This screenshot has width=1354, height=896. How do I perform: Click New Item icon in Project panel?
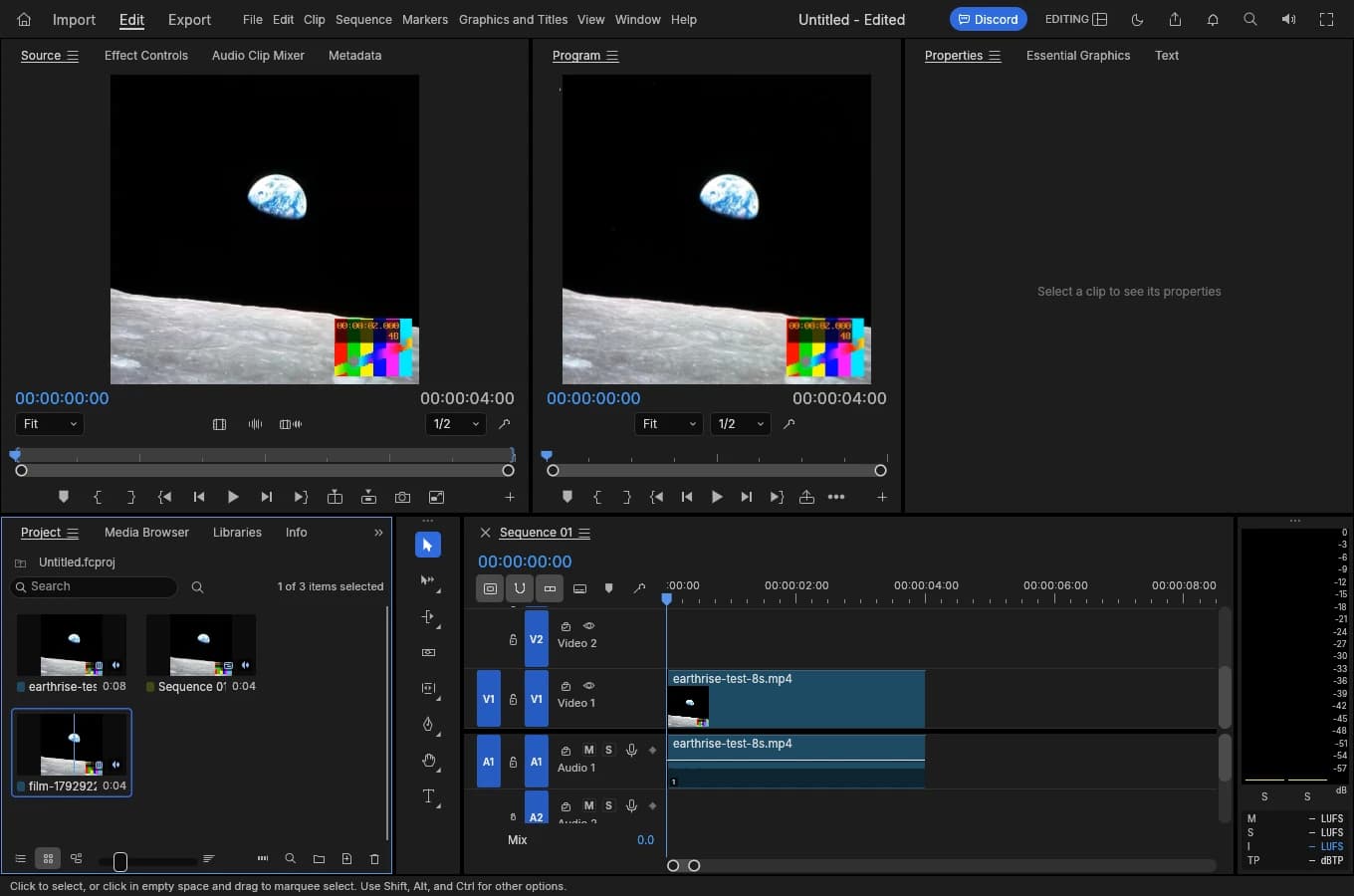coord(346,858)
